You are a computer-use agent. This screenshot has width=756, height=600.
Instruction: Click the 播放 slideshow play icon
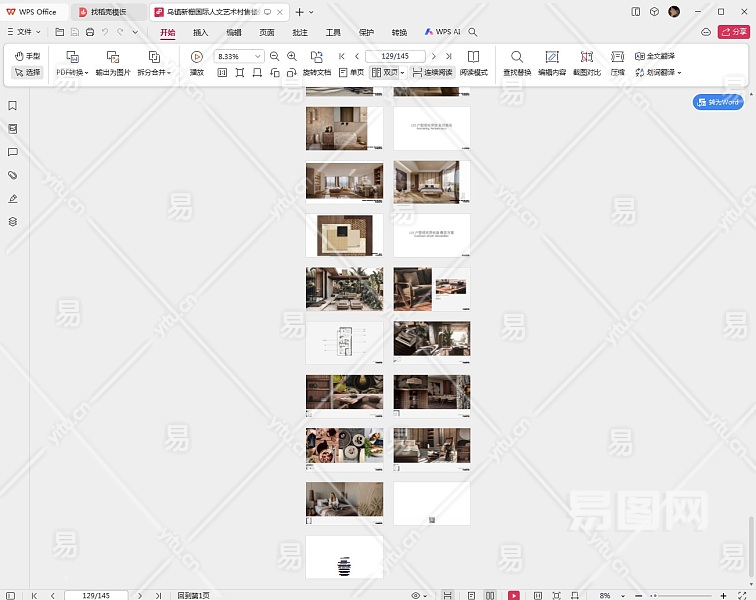(197, 58)
